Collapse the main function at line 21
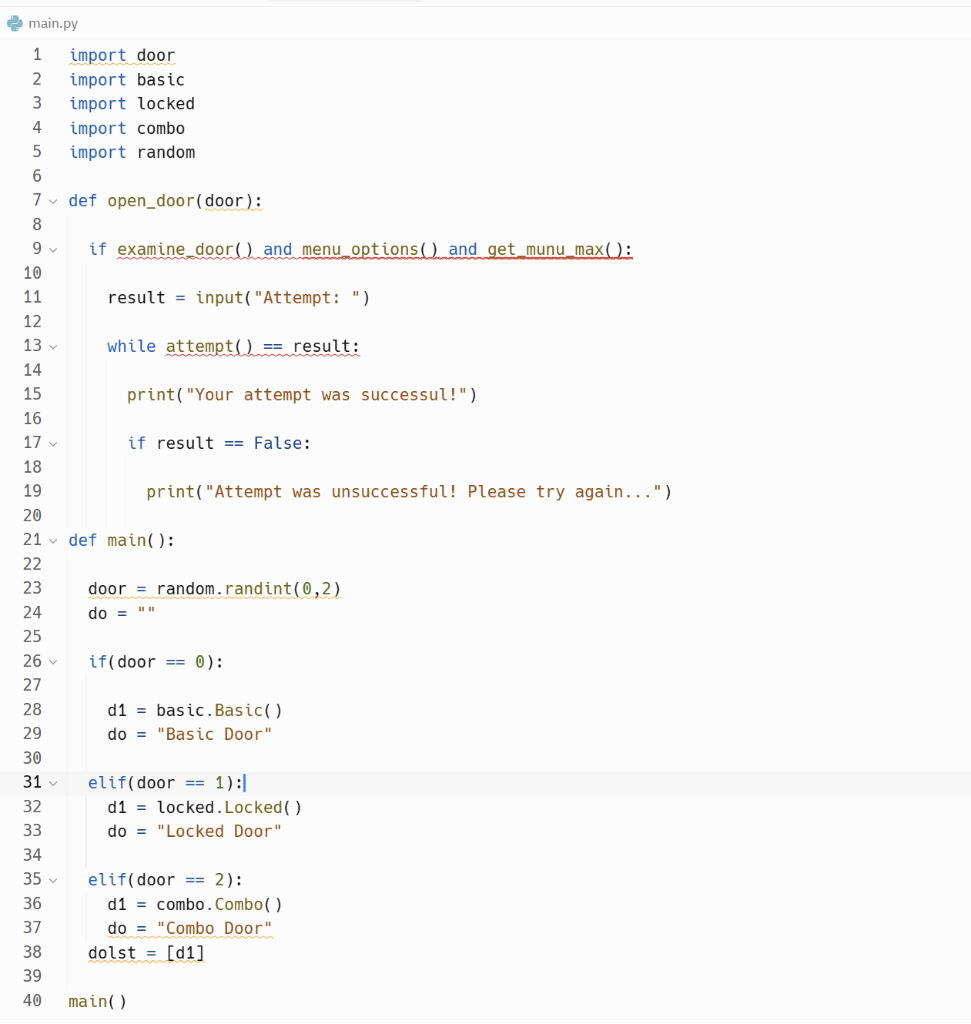 53,540
